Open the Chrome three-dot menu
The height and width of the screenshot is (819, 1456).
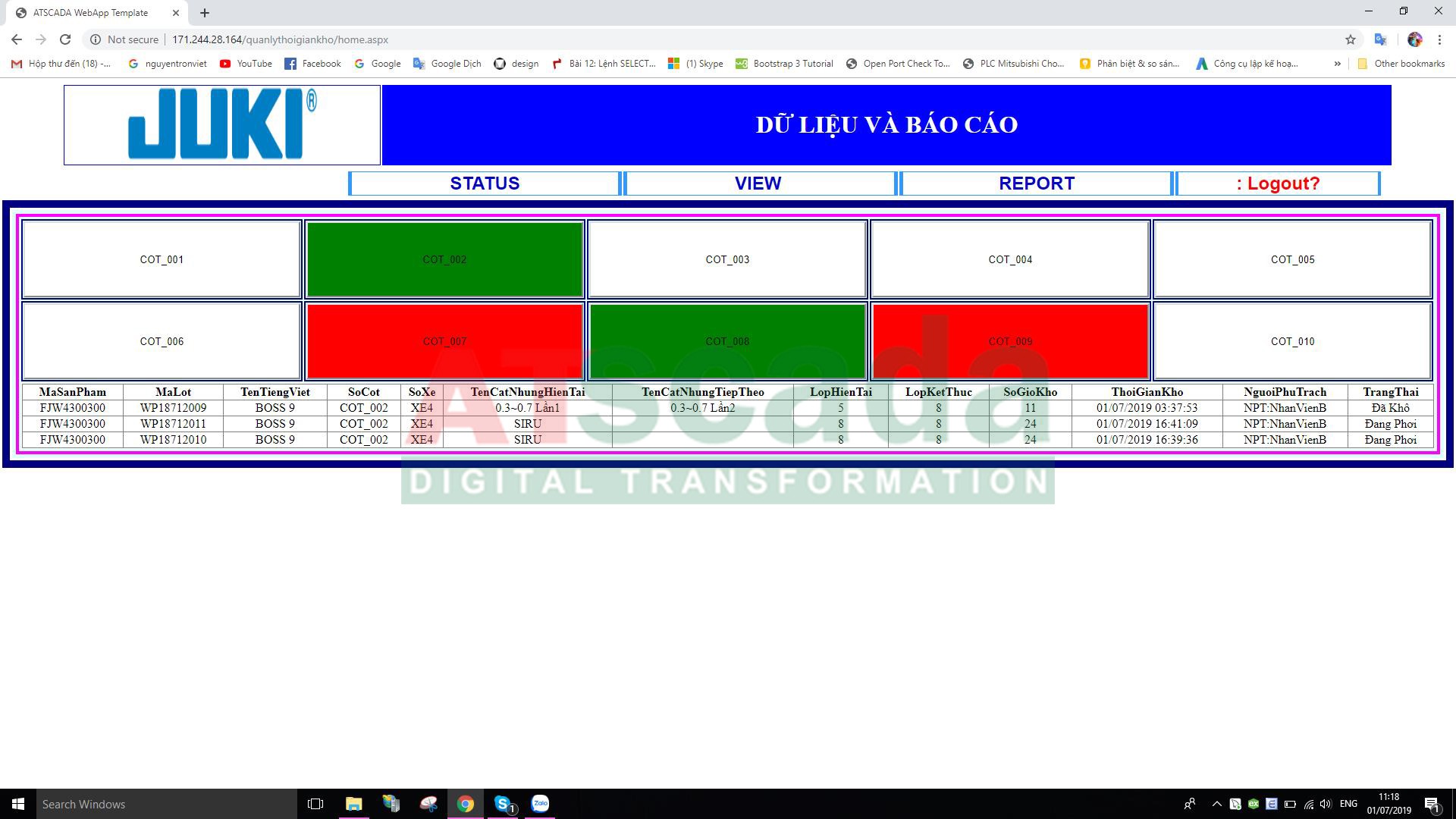click(x=1439, y=39)
